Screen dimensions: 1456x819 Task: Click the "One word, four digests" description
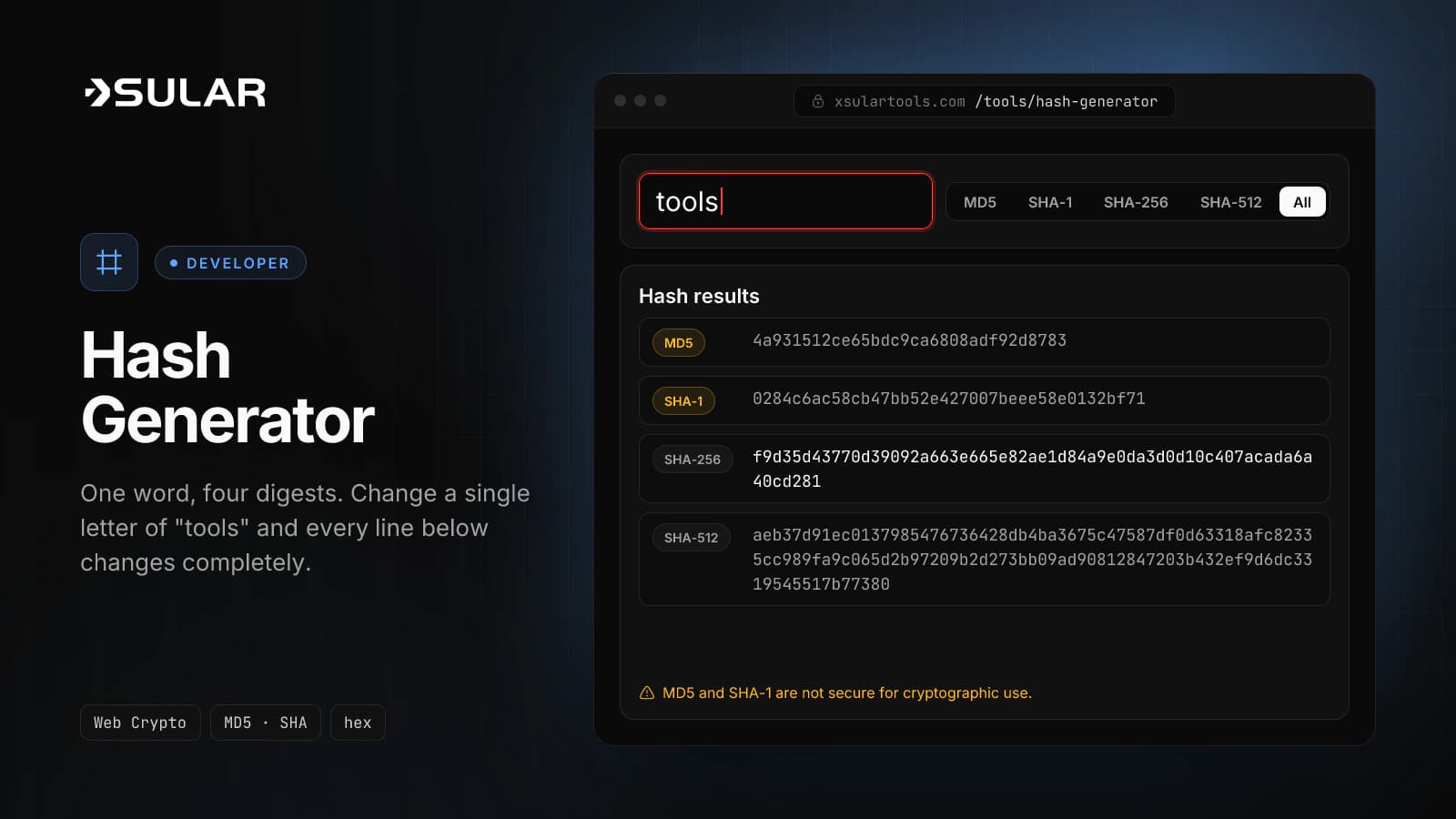pos(305,528)
